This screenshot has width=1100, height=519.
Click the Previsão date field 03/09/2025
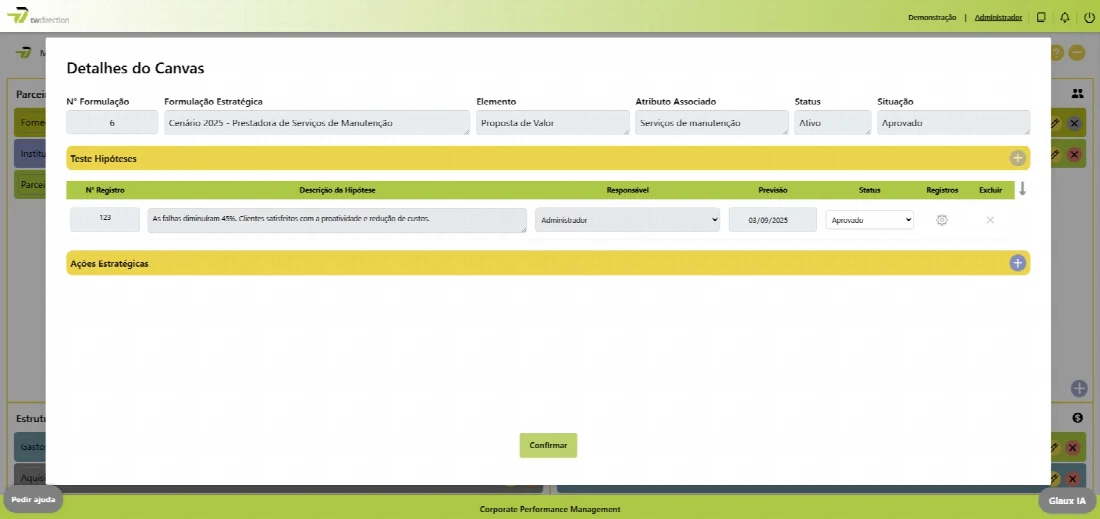[x=772, y=220]
